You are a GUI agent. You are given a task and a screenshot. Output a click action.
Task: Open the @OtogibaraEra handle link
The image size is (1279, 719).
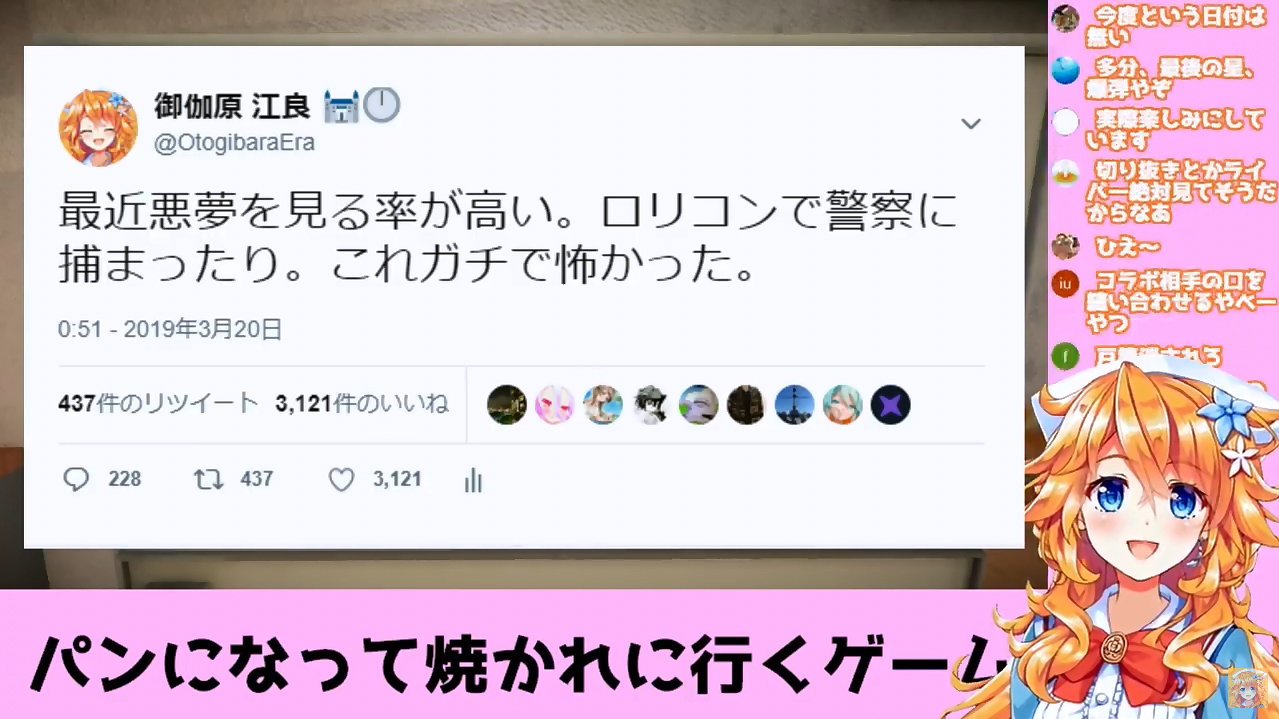[x=234, y=143]
